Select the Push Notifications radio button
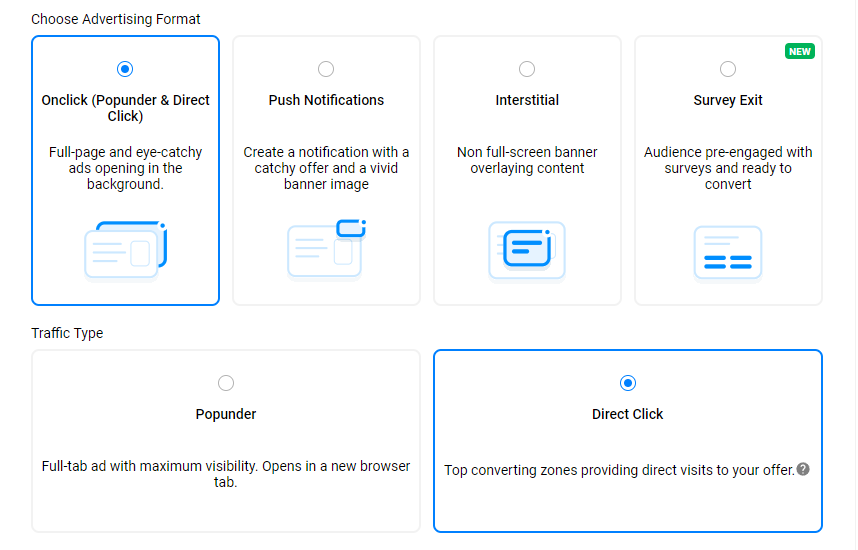 click(x=326, y=69)
